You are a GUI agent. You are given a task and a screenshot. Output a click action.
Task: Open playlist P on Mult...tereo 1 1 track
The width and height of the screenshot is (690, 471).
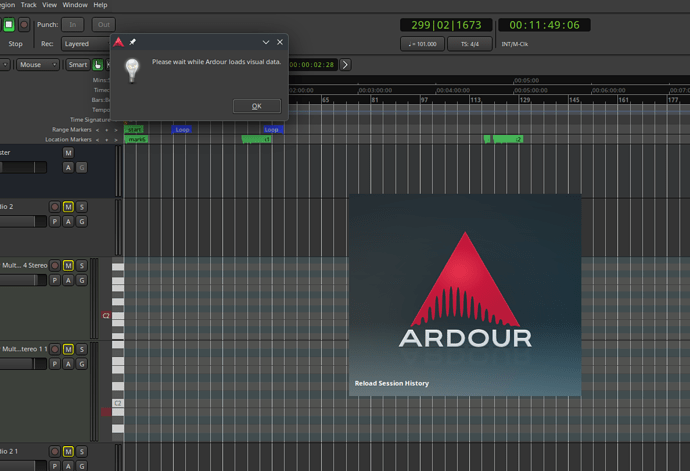coord(55,364)
